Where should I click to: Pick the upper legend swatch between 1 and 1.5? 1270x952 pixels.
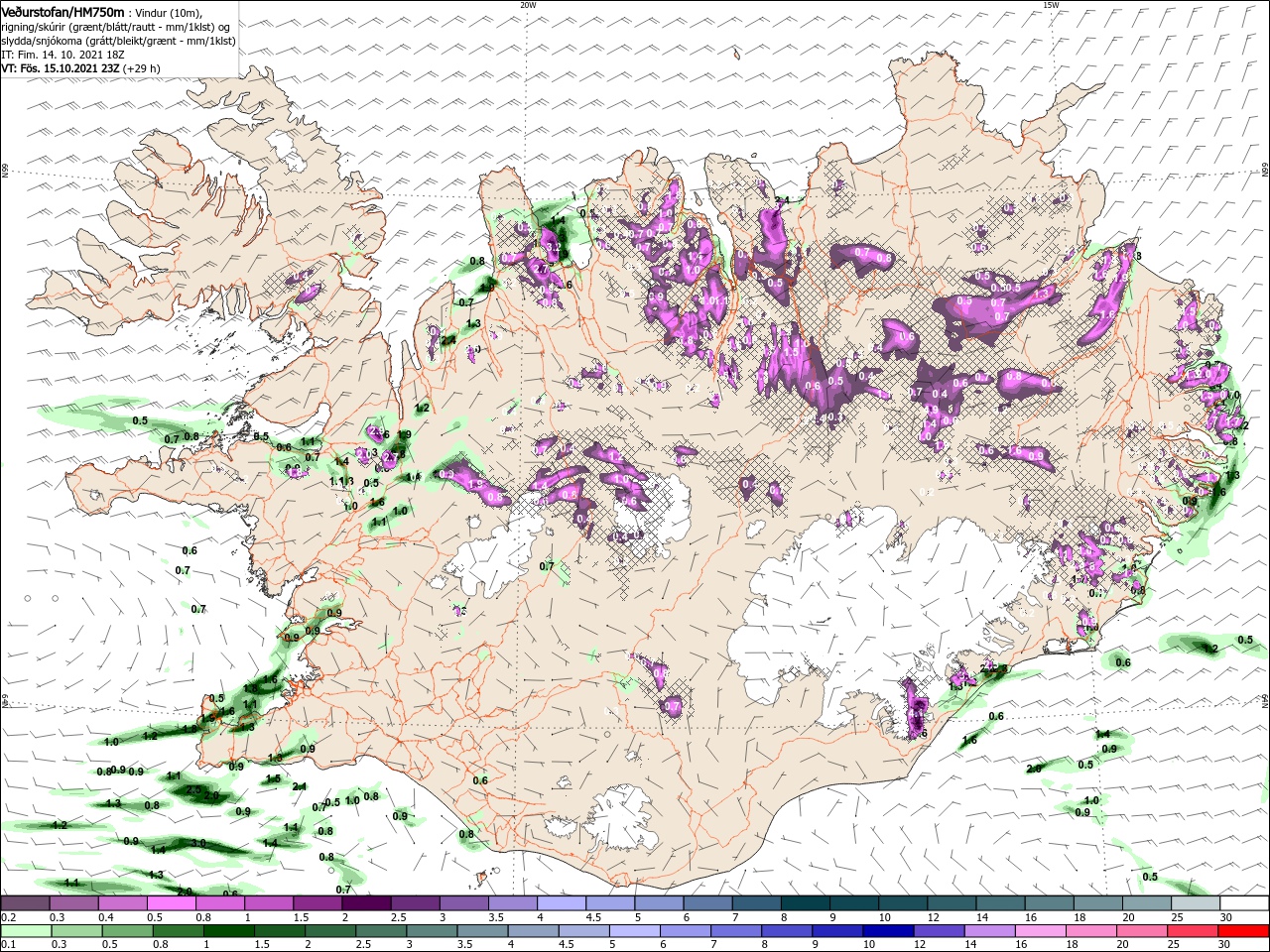(269, 902)
